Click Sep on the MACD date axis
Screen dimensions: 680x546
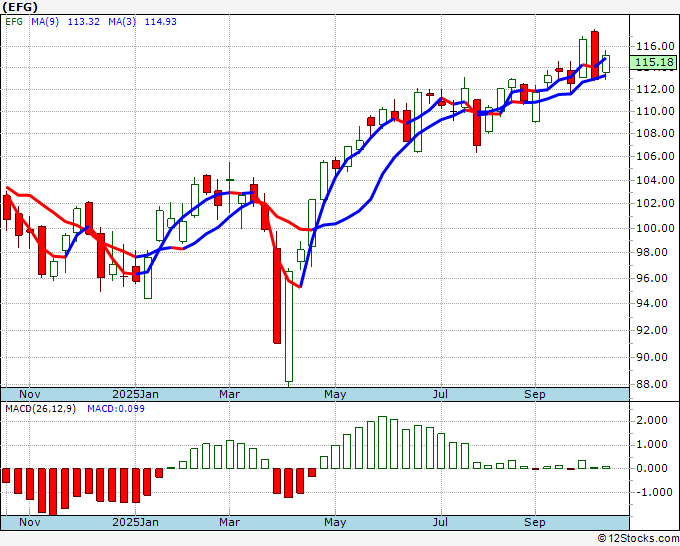click(534, 522)
